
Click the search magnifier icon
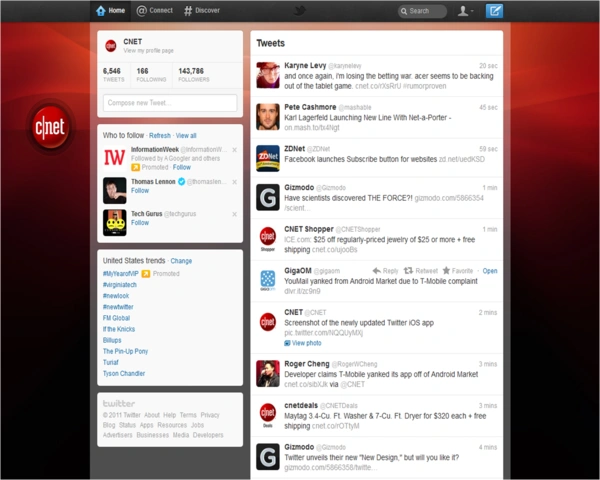click(404, 11)
